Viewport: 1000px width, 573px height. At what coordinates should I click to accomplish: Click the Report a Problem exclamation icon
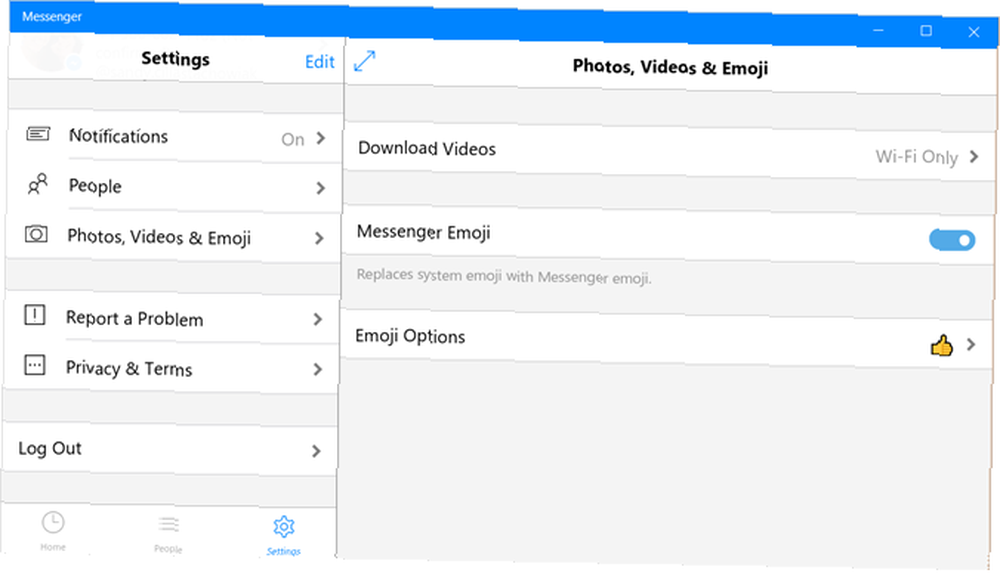(34, 315)
